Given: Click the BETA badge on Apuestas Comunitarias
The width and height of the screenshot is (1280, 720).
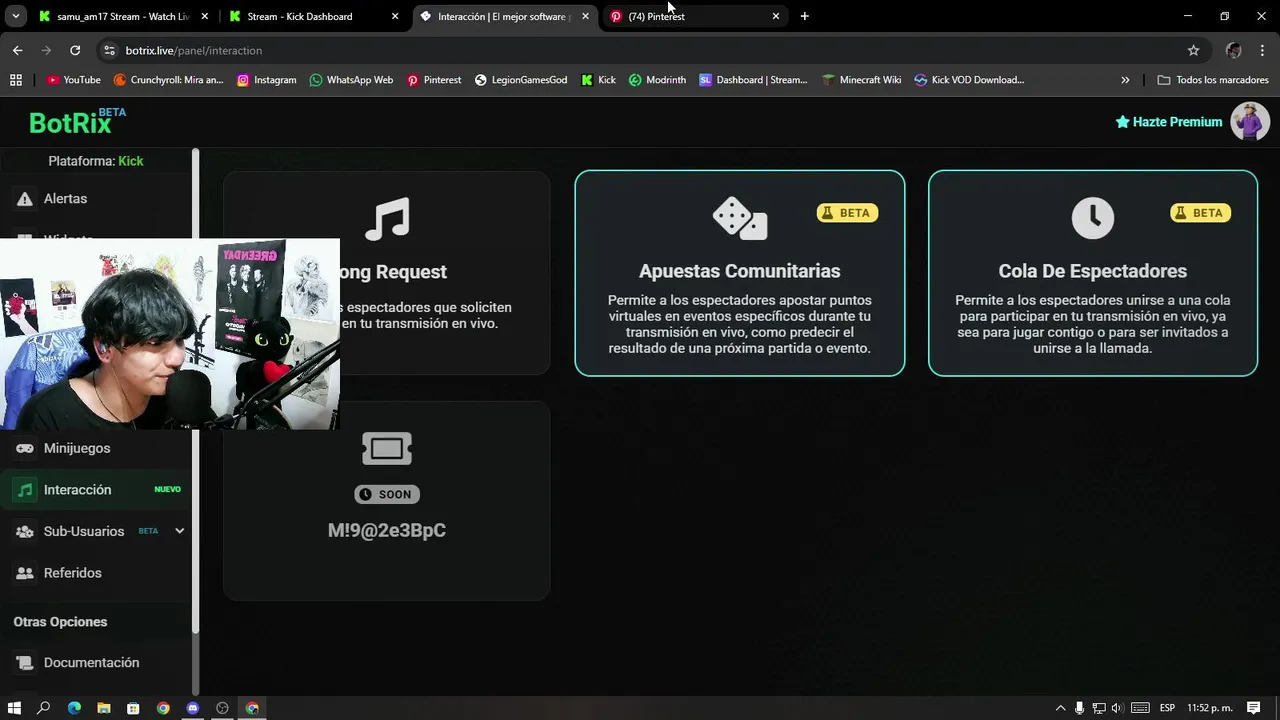Looking at the screenshot, I should (847, 213).
